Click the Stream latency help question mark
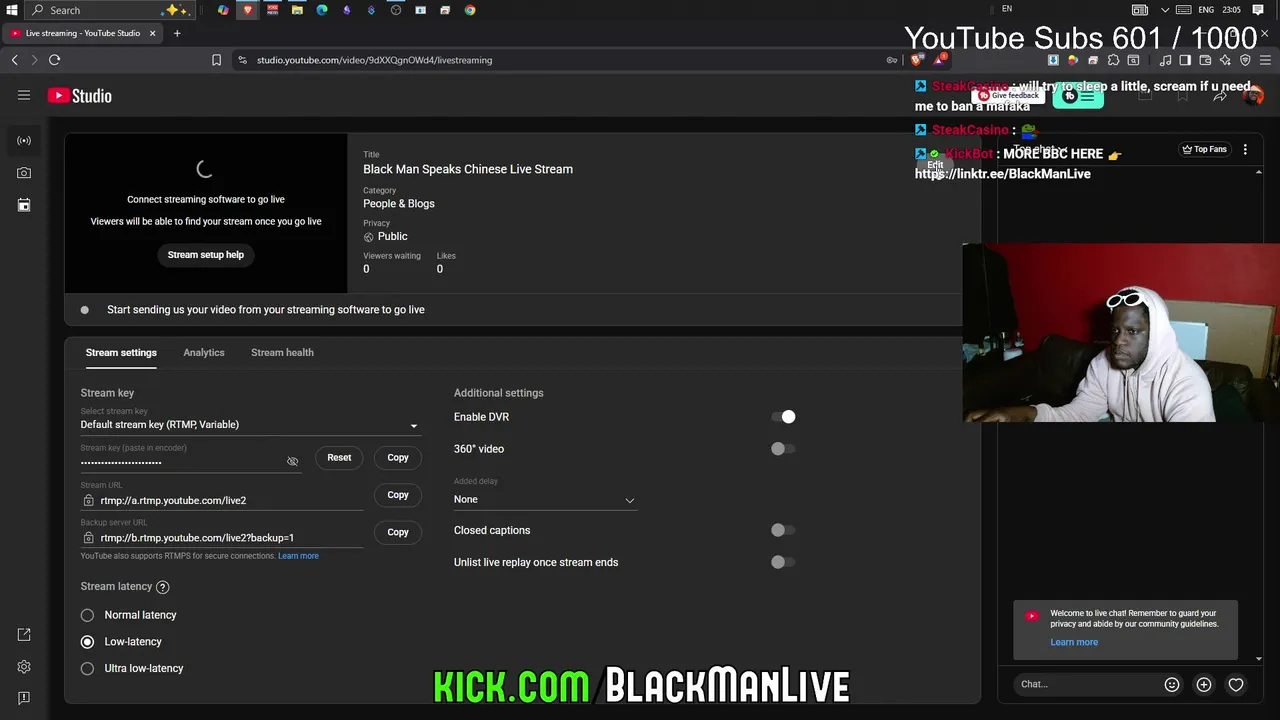 click(163, 587)
